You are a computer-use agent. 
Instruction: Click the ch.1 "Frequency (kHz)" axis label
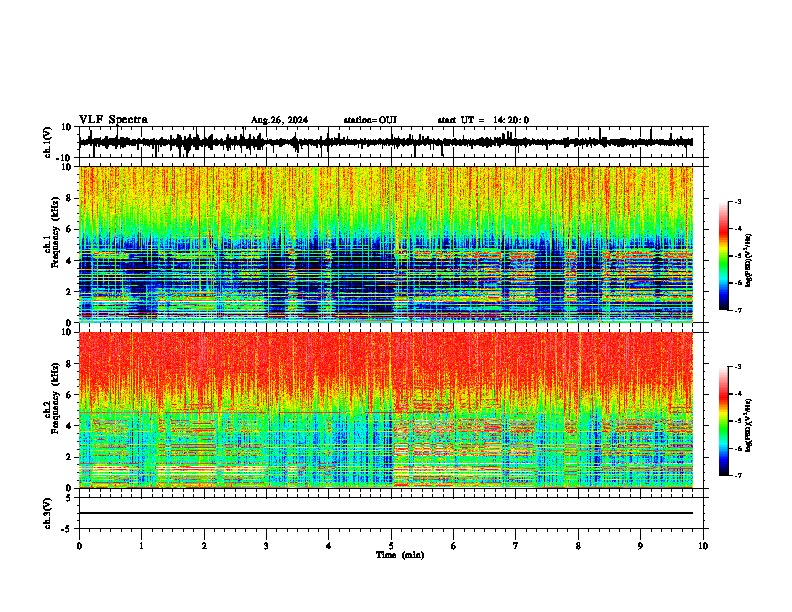tap(55, 232)
